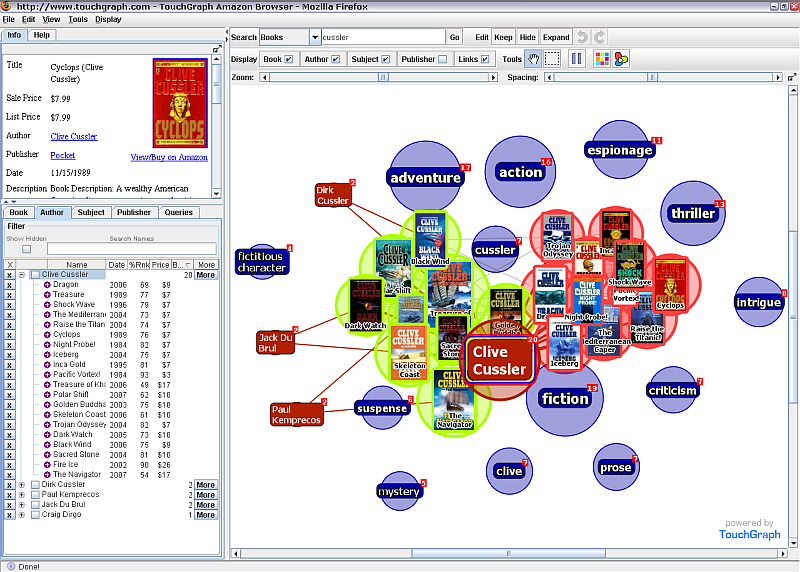Click the colored clusters tool icon
Viewport: 800px width, 572px height.
[621, 59]
